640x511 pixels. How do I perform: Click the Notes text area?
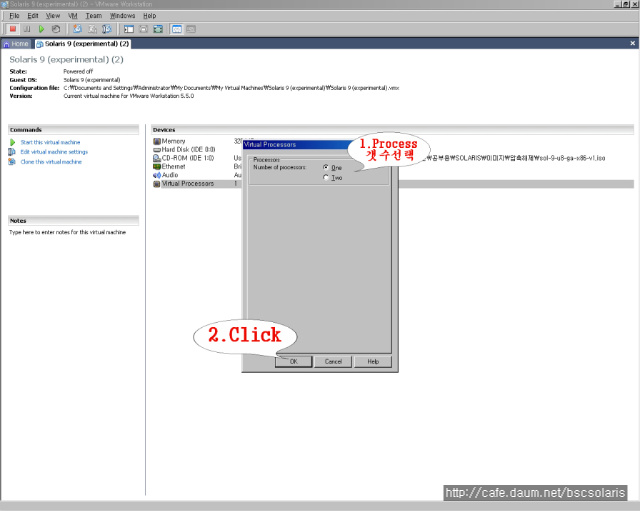pyautogui.click(x=68, y=232)
